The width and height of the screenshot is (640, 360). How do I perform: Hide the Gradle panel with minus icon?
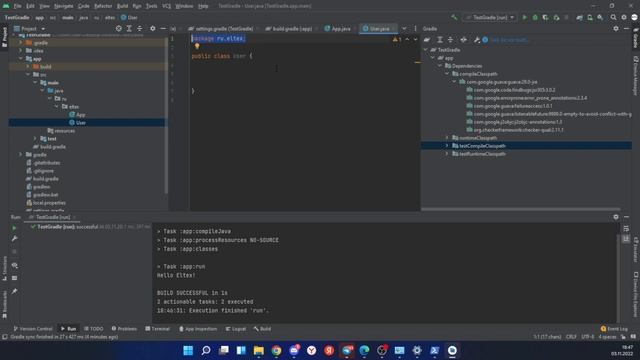[x=627, y=29]
